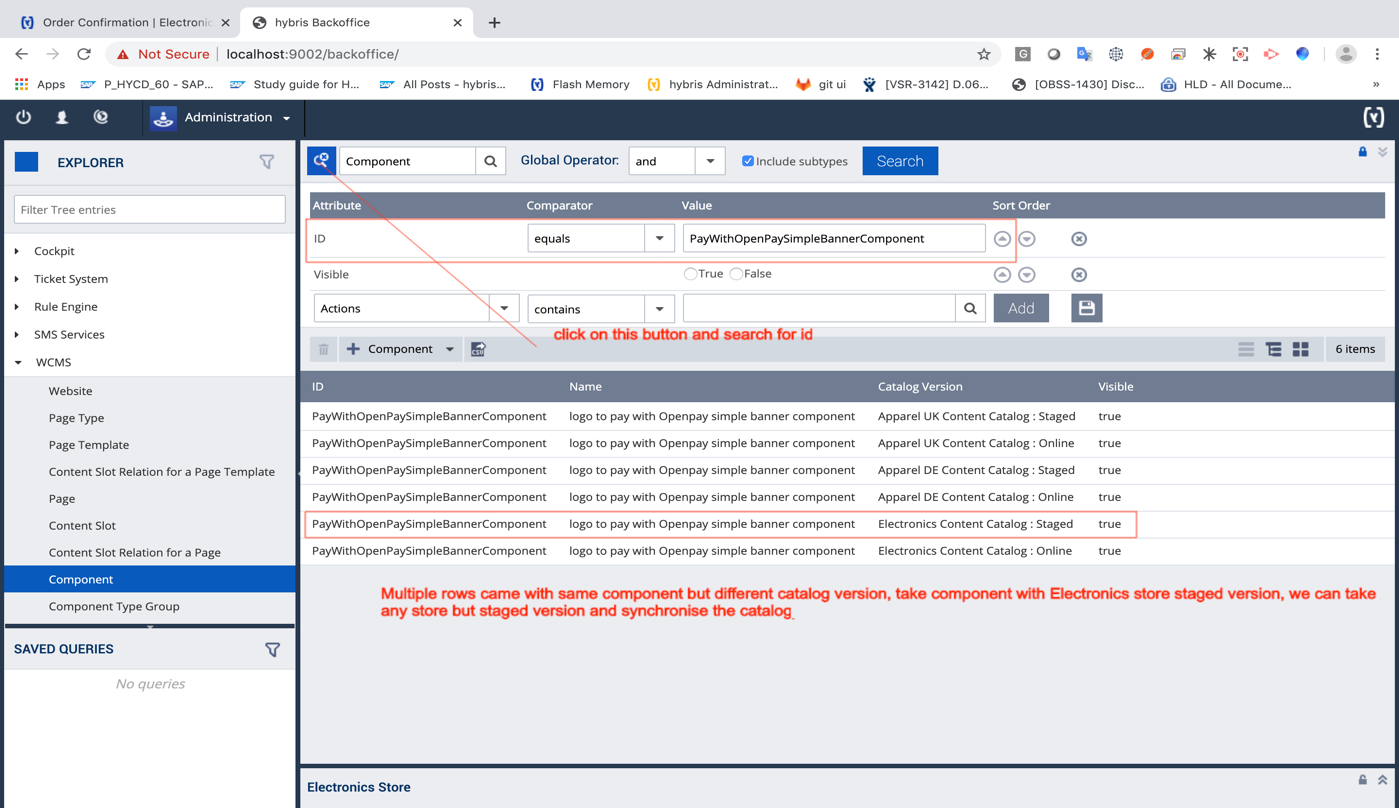Select False for Visible attribute

(736, 274)
